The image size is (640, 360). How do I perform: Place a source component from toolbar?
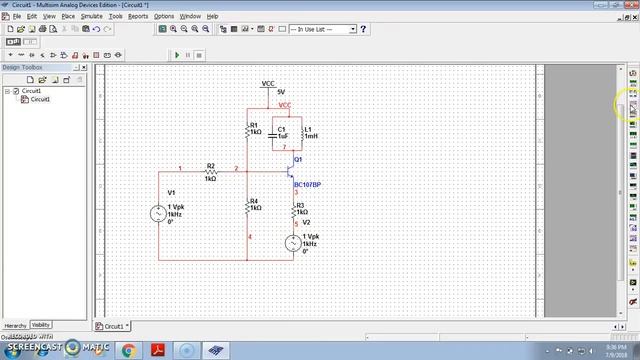[x=10, y=55]
